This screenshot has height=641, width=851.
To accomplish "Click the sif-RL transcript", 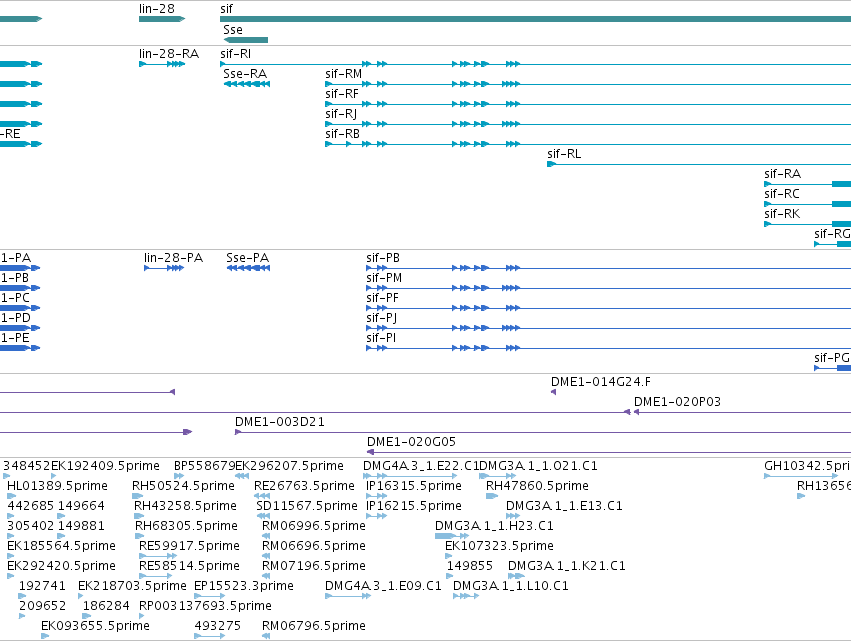I will [699, 164].
